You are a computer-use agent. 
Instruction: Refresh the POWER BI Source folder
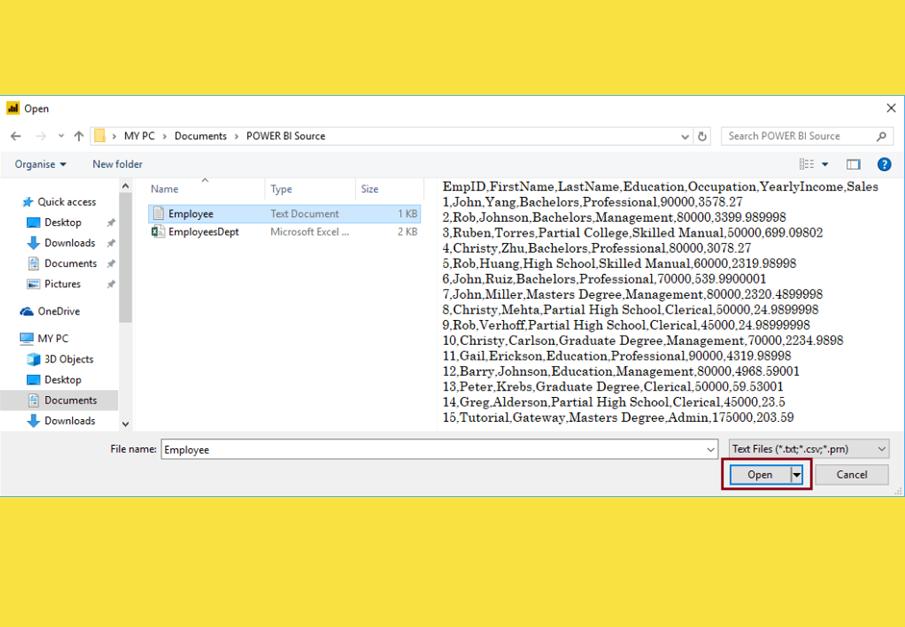click(702, 136)
